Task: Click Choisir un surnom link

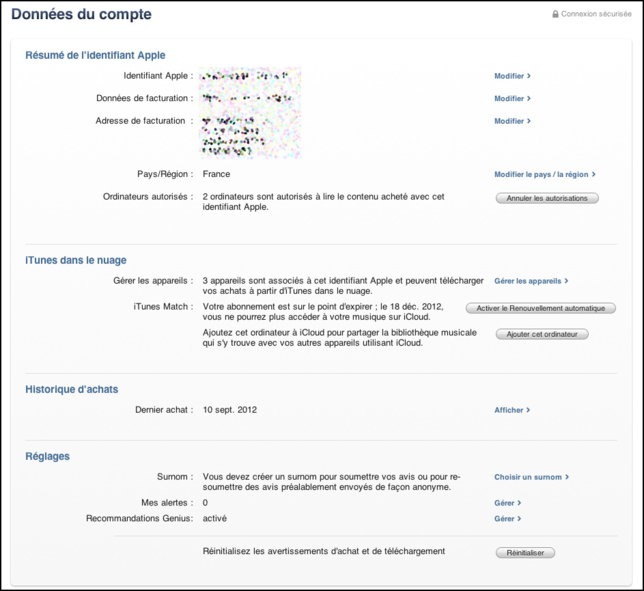Action: (x=531, y=477)
